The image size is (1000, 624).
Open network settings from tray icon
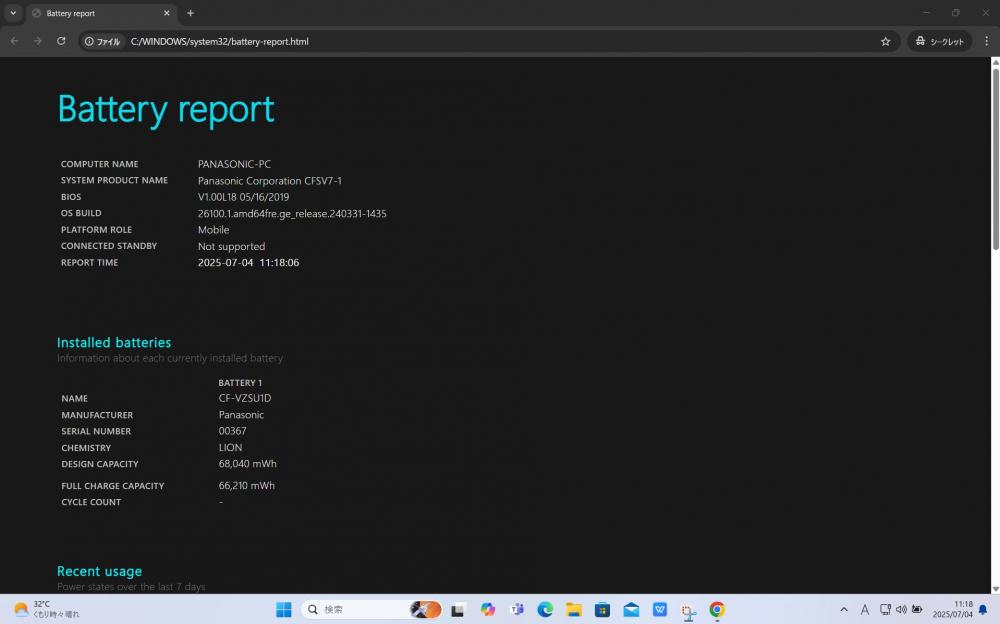tap(885, 609)
